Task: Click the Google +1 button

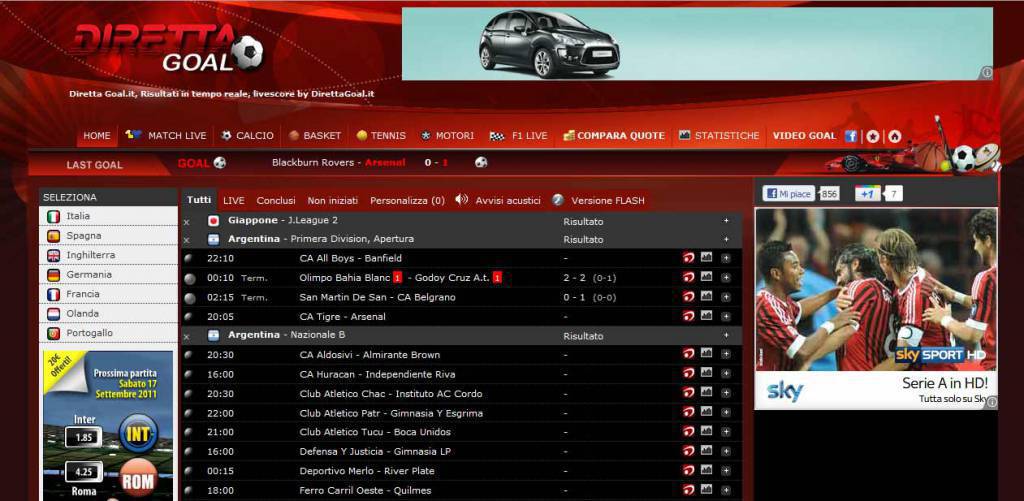Action: coord(867,193)
